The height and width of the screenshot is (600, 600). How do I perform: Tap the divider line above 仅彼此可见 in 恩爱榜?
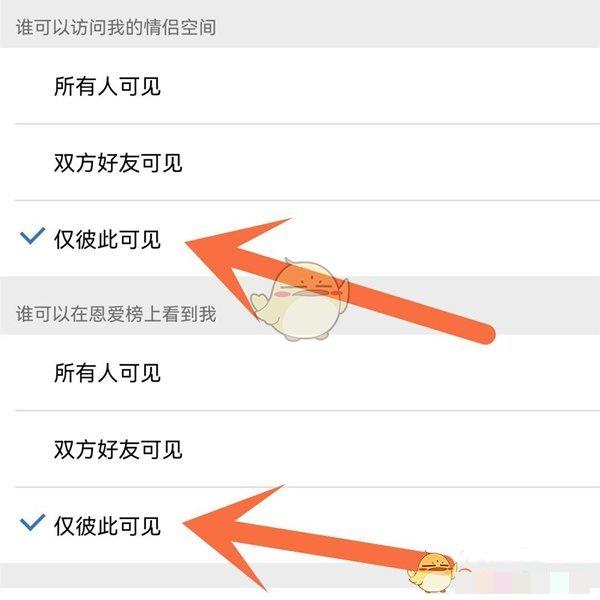tap(307, 487)
